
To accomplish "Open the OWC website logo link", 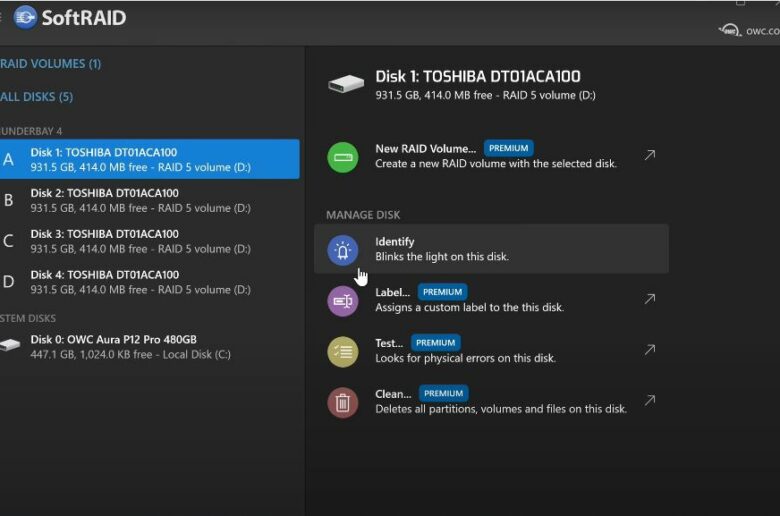I will click(x=749, y=30).
